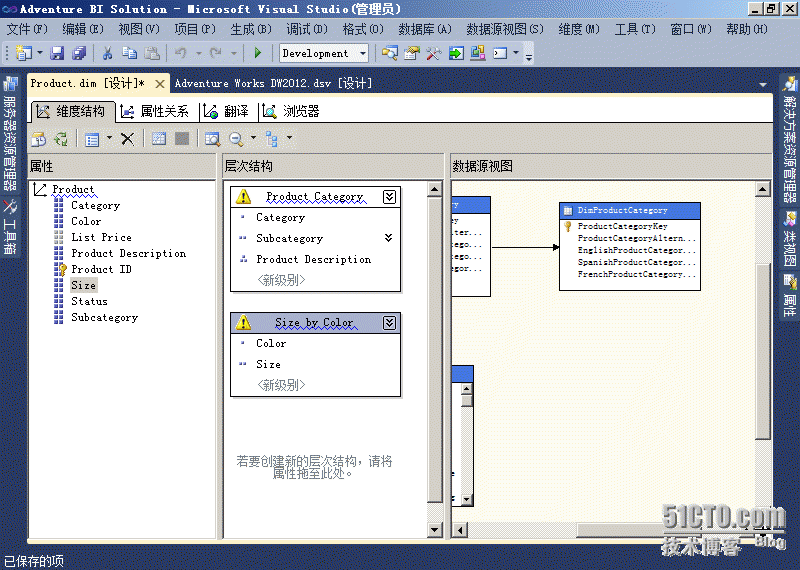
Task: Delete the selected item with the X icon
Action: click(128, 139)
